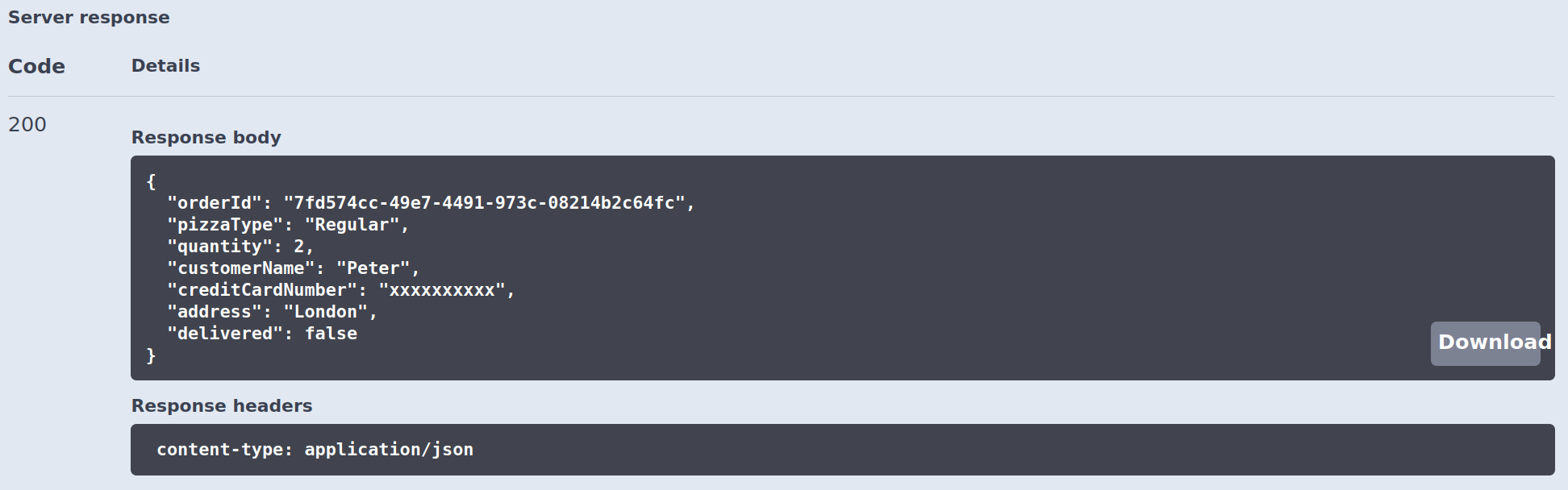Click the Download button
Viewport: 1568px width, 490px height.
pos(1485,343)
